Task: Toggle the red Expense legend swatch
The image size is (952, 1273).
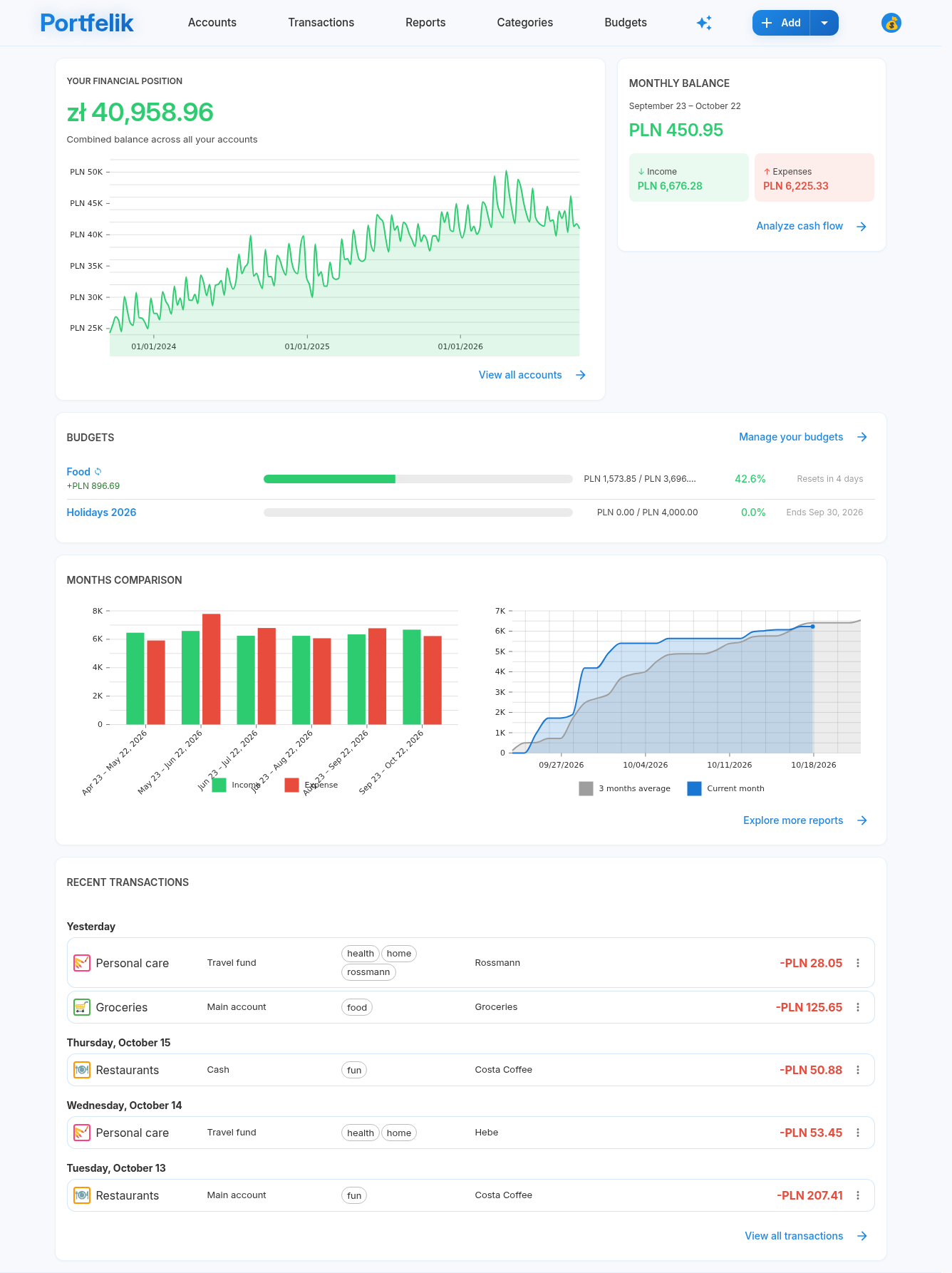Action: point(291,785)
